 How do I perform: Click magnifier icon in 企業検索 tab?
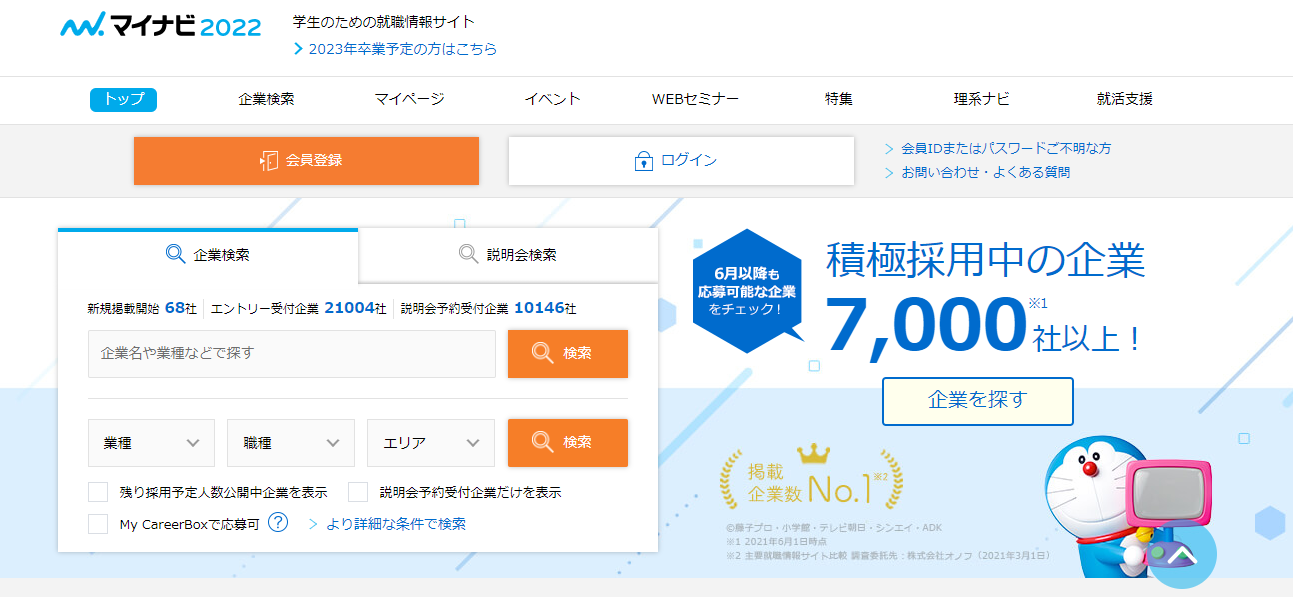click(x=175, y=254)
